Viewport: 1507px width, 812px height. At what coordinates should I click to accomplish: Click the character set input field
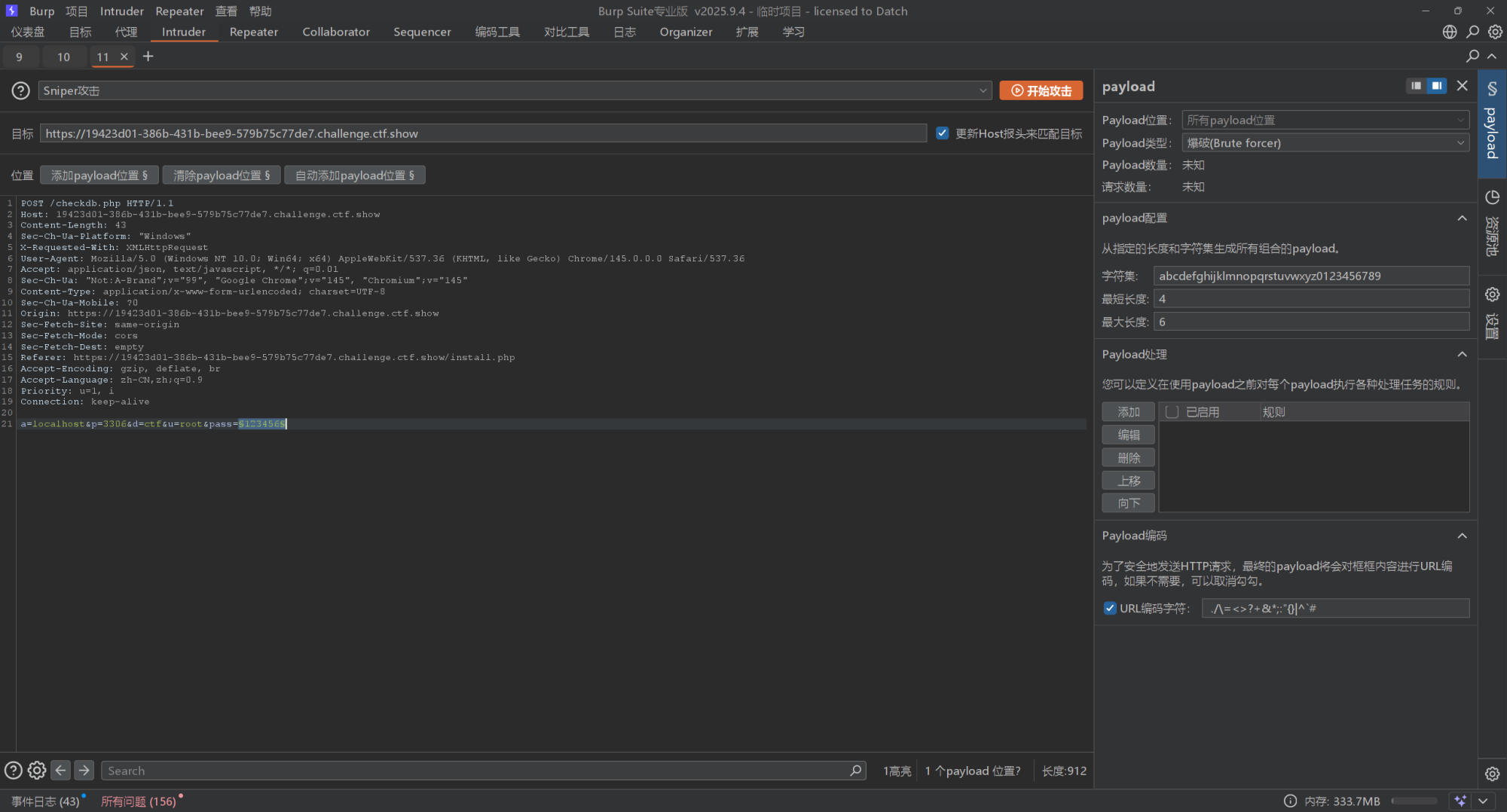pyautogui.click(x=1311, y=276)
